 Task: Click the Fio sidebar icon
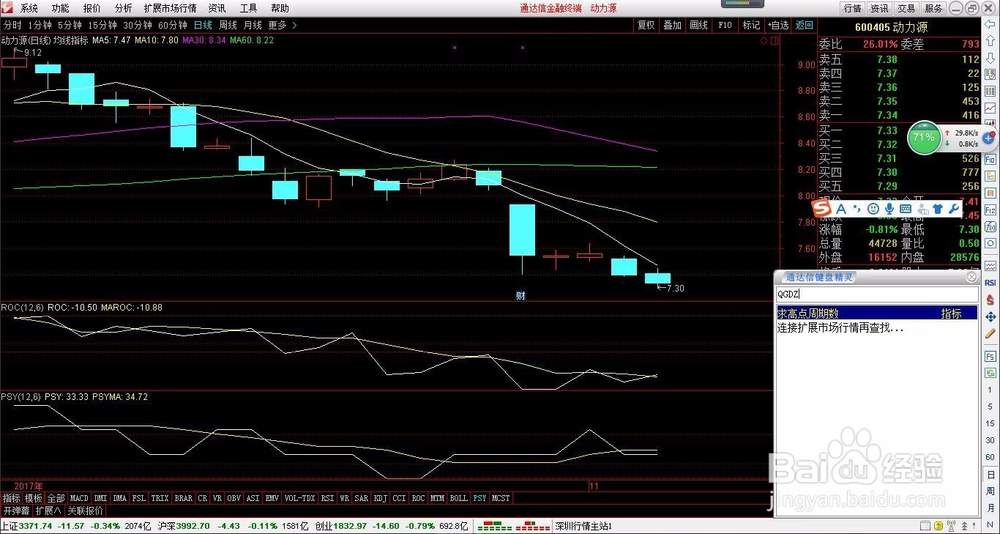(x=990, y=159)
